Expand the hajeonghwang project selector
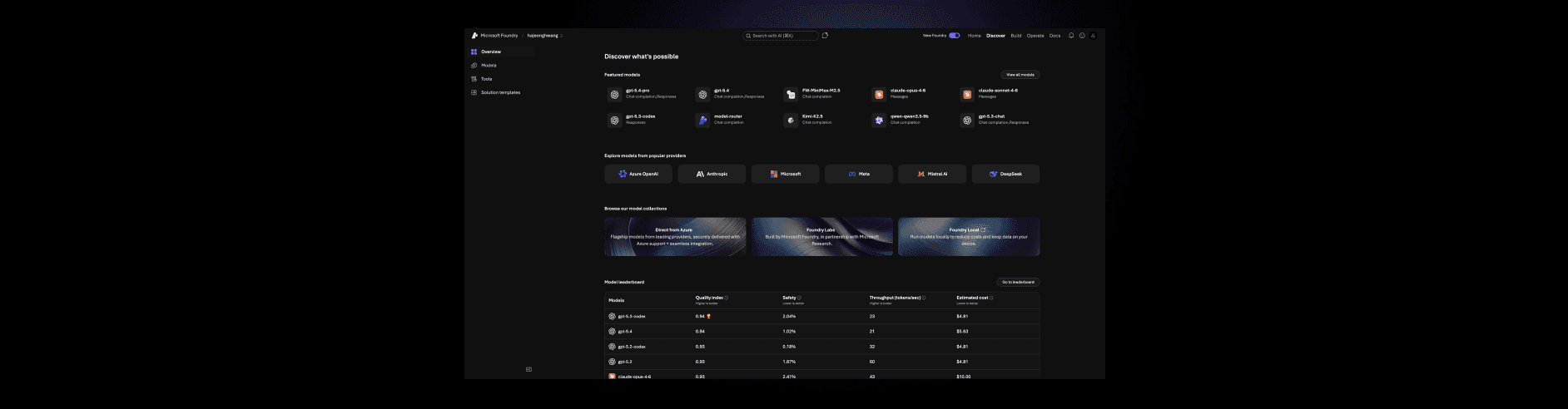The image size is (1568, 409). (x=545, y=36)
